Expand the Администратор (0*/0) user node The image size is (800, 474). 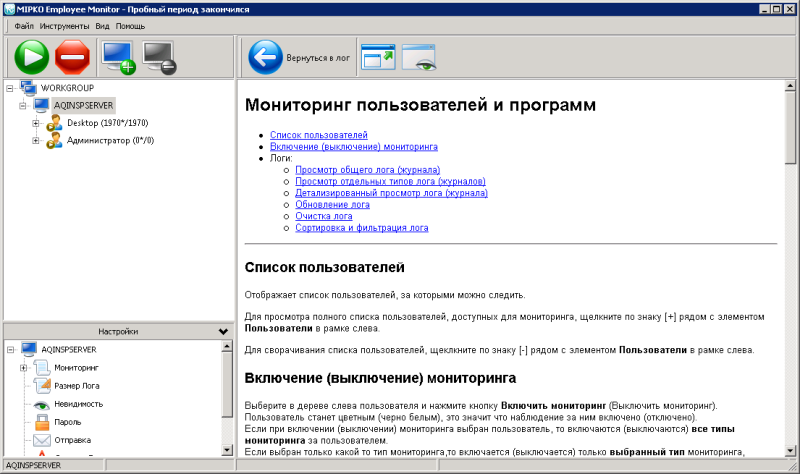coord(35,140)
